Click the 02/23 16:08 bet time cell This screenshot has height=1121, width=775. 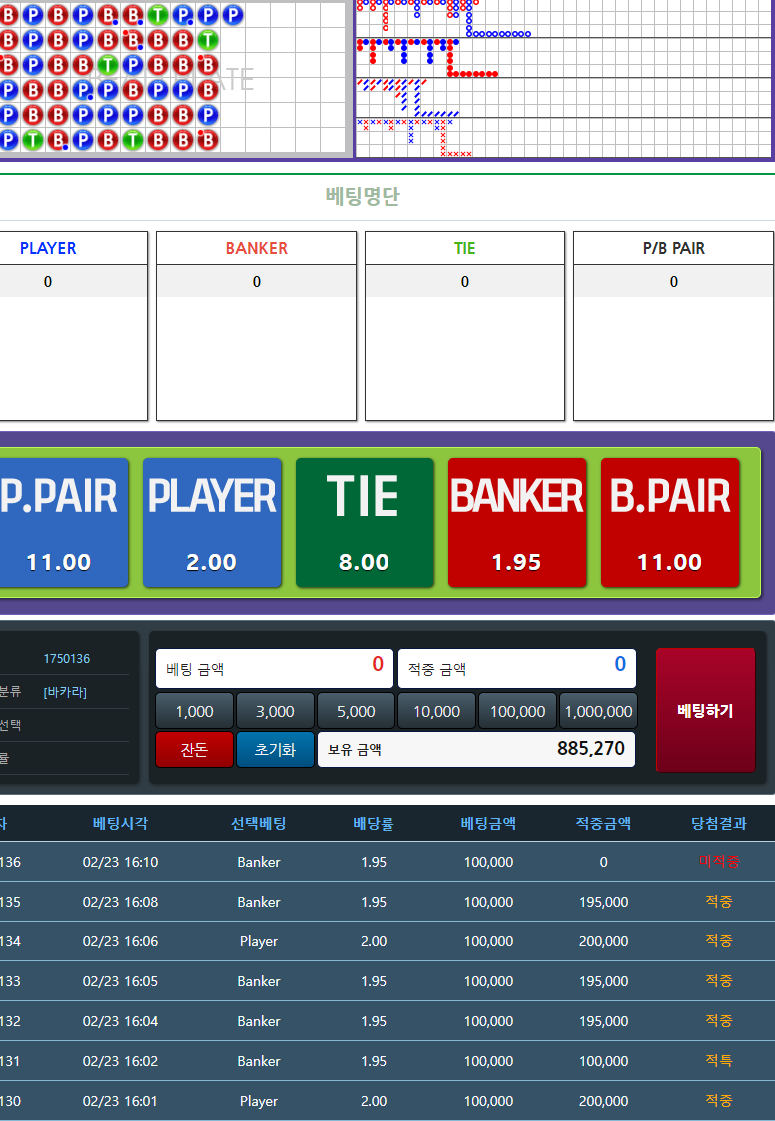pos(120,902)
